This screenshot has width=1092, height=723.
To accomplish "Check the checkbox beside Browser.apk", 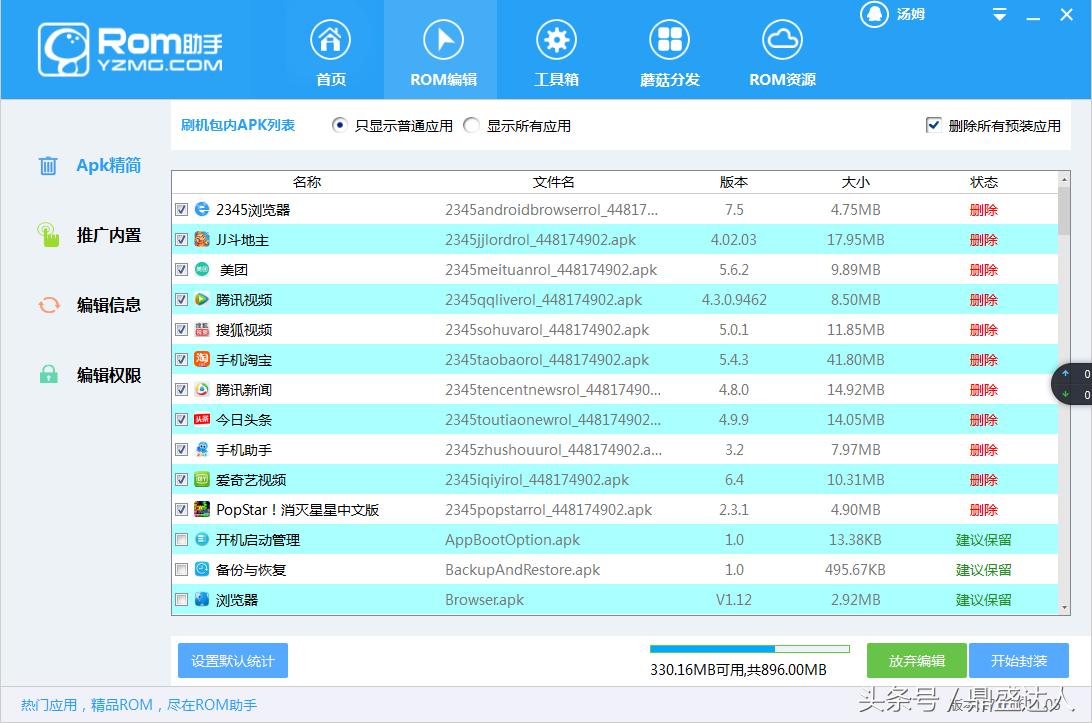I will click(181, 599).
